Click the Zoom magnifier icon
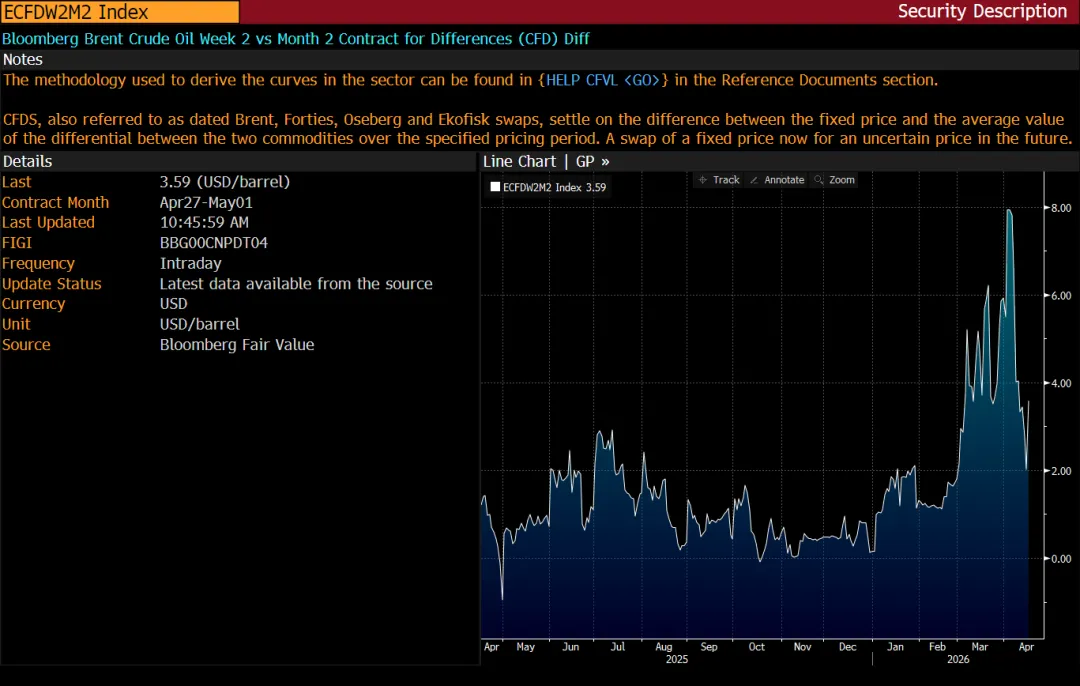 click(x=818, y=180)
